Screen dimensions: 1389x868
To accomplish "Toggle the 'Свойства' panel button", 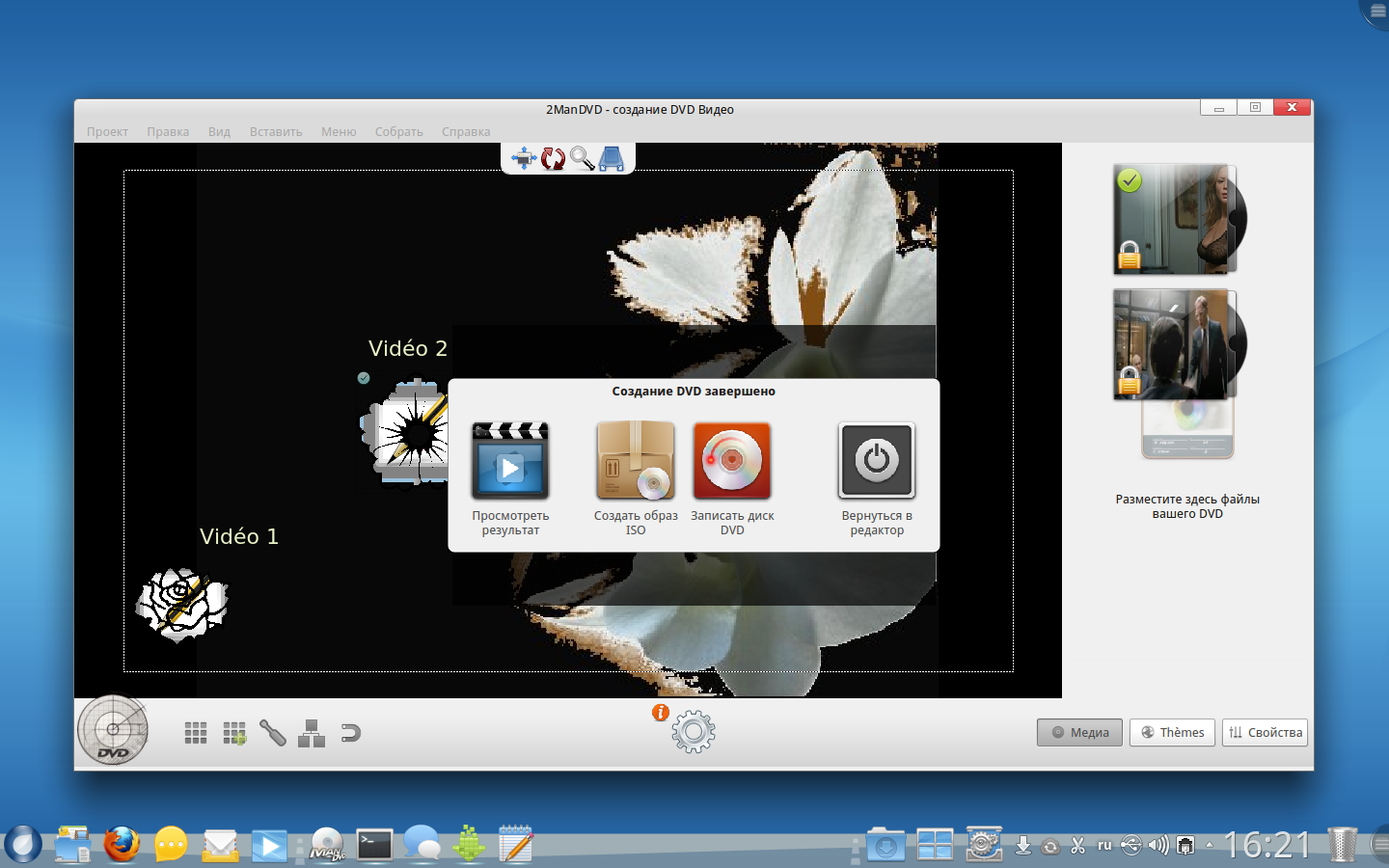I will click(1265, 733).
